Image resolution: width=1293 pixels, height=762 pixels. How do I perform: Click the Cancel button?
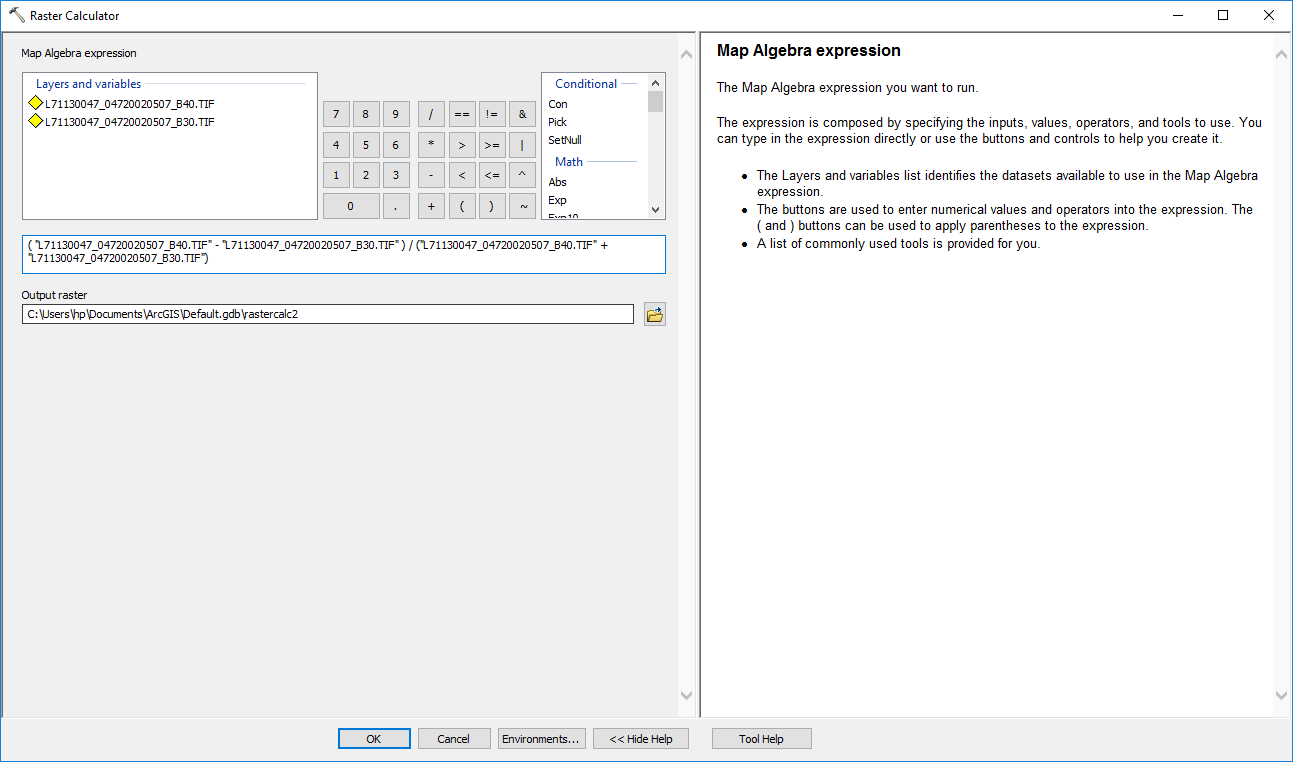point(453,739)
